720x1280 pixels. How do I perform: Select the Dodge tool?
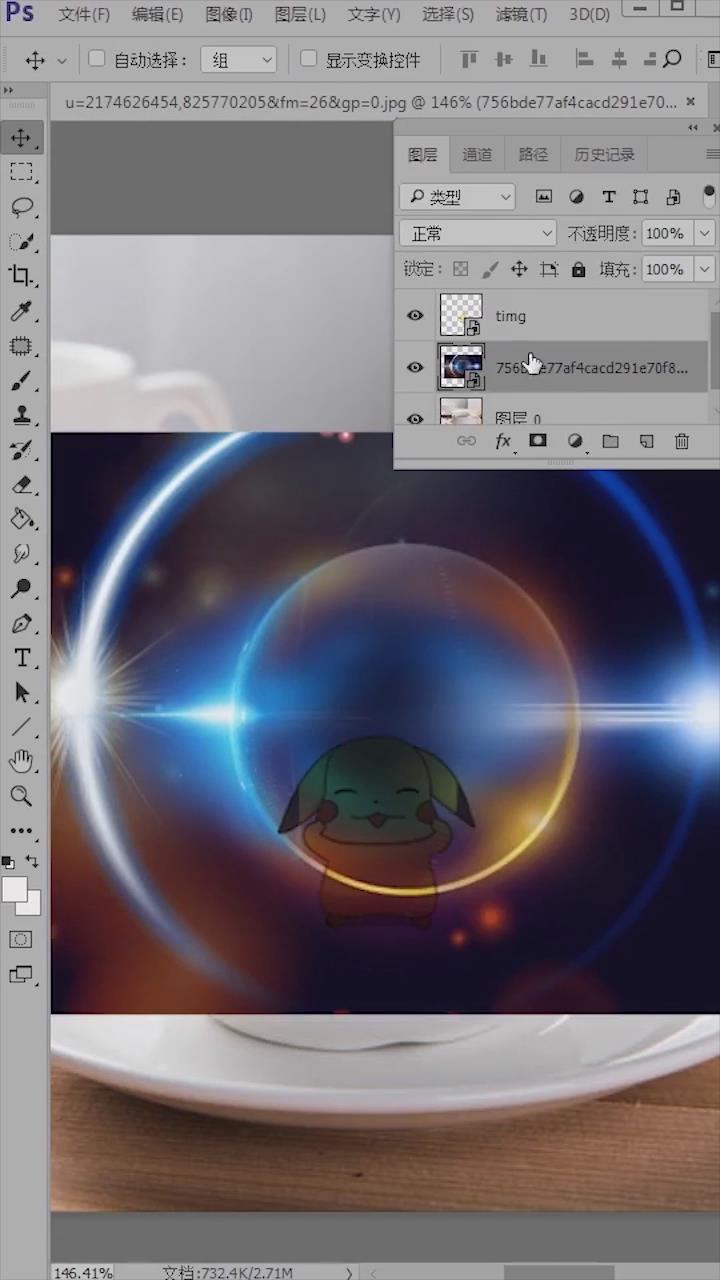(x=21, y=589)
